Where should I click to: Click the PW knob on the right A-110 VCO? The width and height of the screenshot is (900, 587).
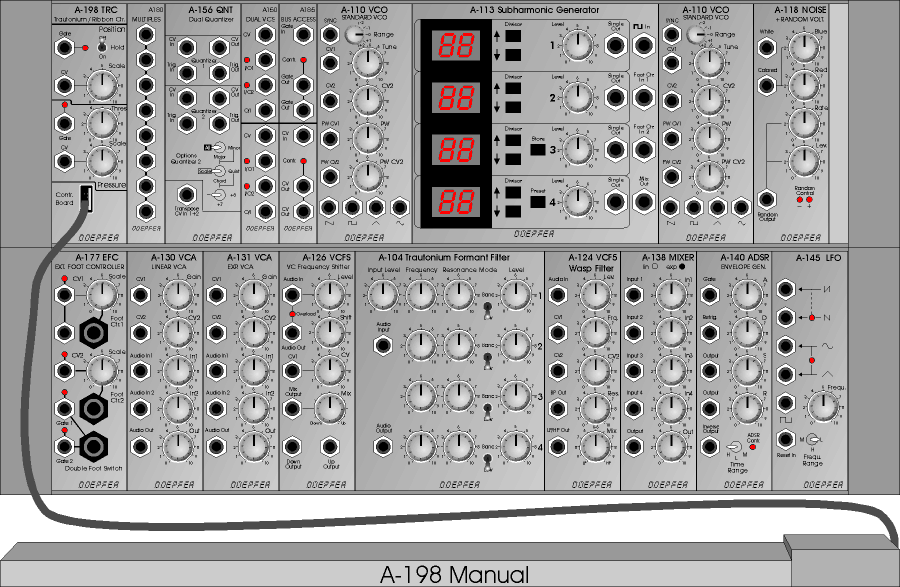coord(709,138)
